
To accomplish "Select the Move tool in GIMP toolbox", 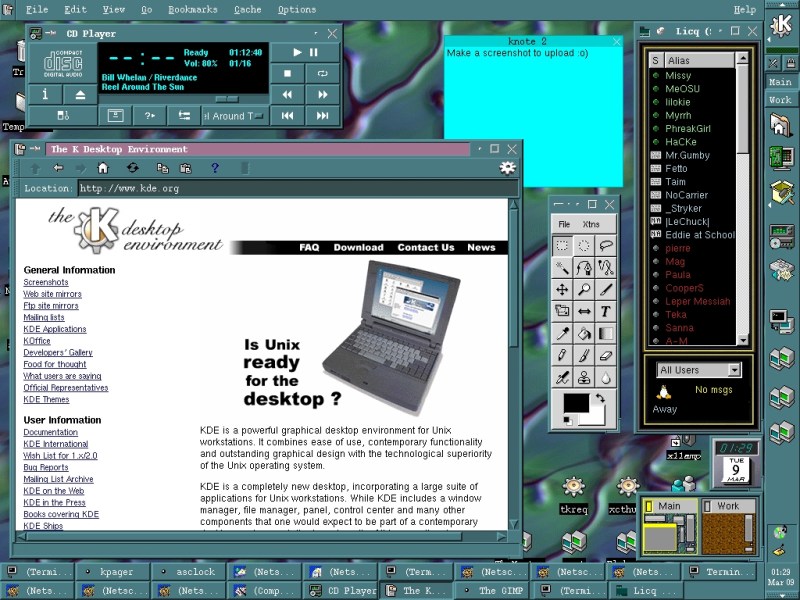I will [x=562, y=290].
